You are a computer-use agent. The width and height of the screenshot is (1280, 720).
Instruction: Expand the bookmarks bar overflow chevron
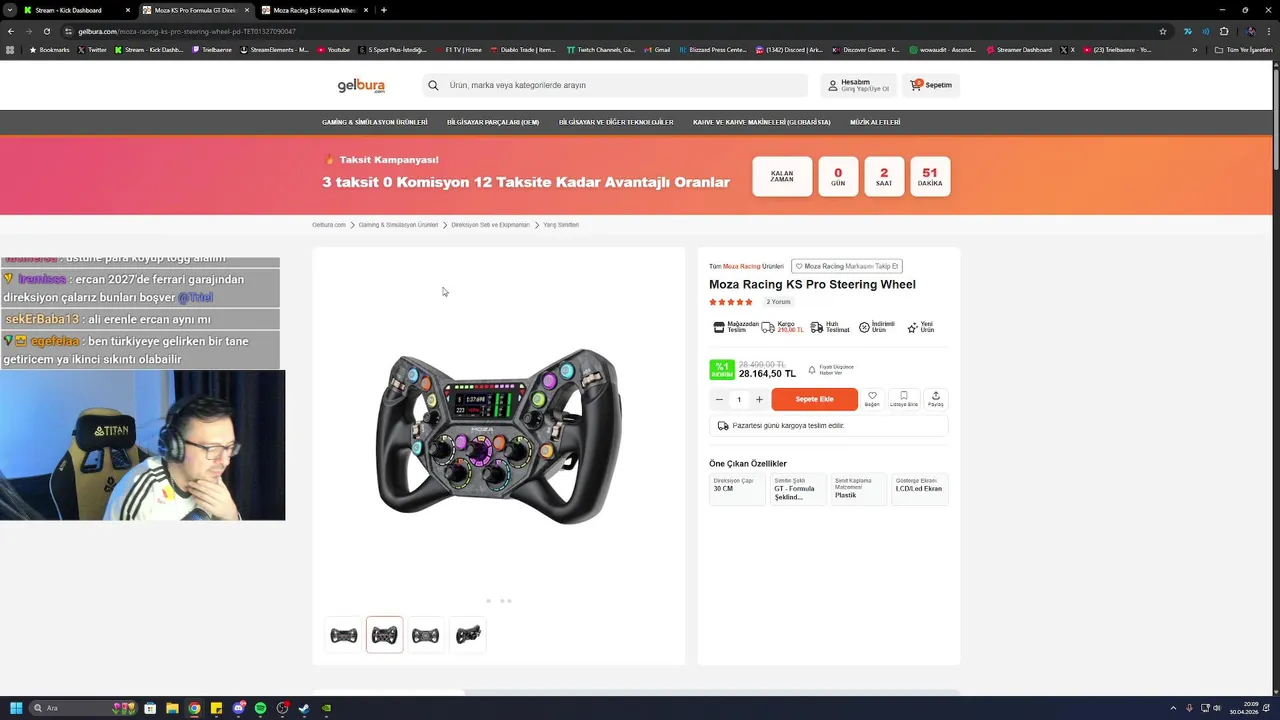click(1194, 49)
